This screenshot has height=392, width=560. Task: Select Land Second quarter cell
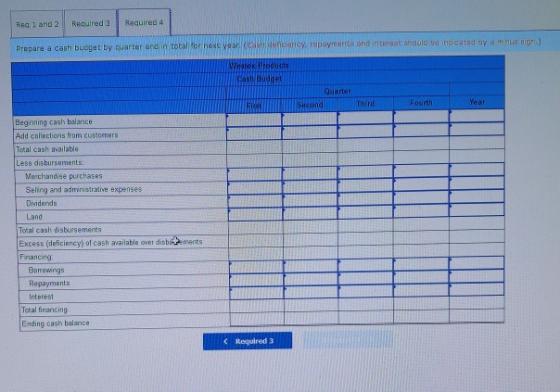point(311,213)
